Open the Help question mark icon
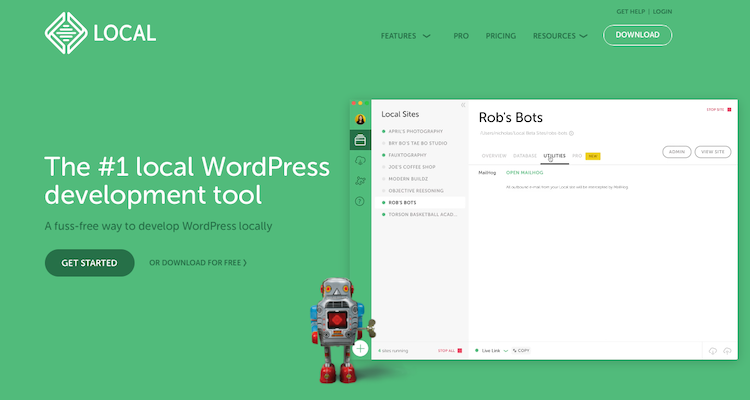Viewport: 750px width, 400px height. click(360, 201)
